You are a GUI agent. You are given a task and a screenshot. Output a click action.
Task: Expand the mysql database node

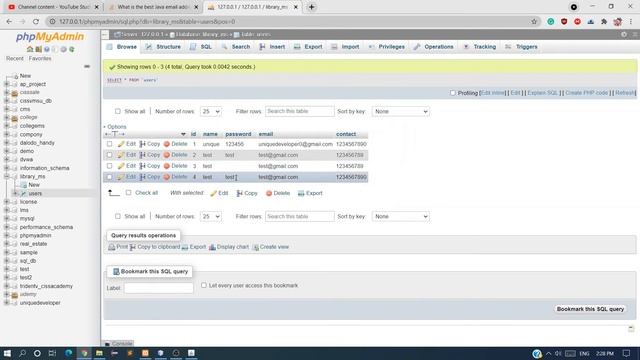pos(7,219)
